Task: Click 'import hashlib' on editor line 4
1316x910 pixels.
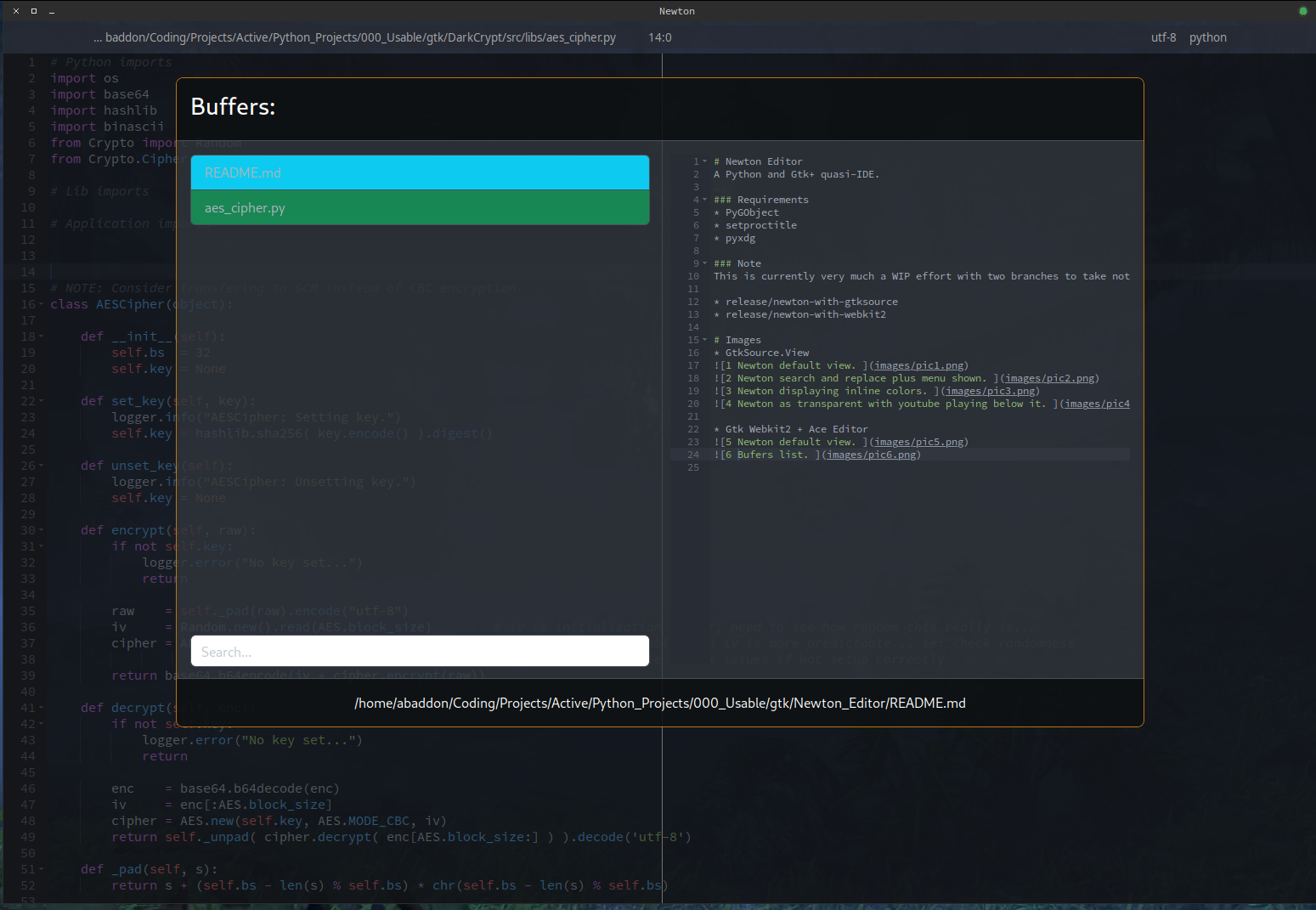Action: pos(104,110)
